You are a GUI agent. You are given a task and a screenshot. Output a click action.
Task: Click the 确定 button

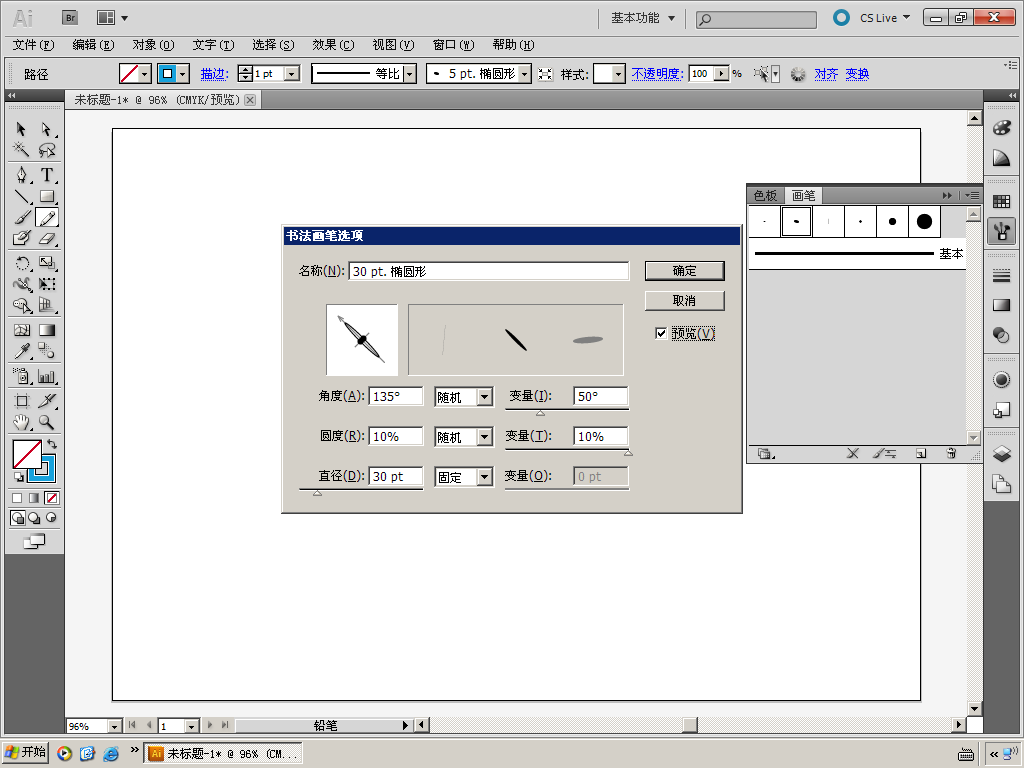tap(684, 271)
